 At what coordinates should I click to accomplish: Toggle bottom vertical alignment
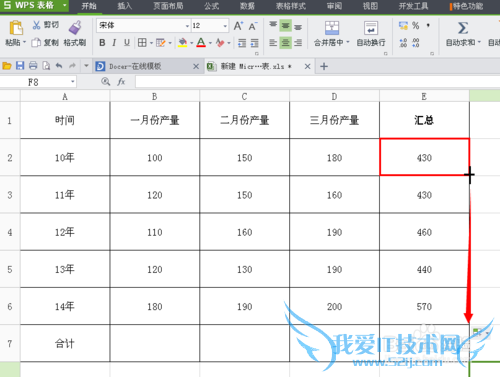(298, 27)
